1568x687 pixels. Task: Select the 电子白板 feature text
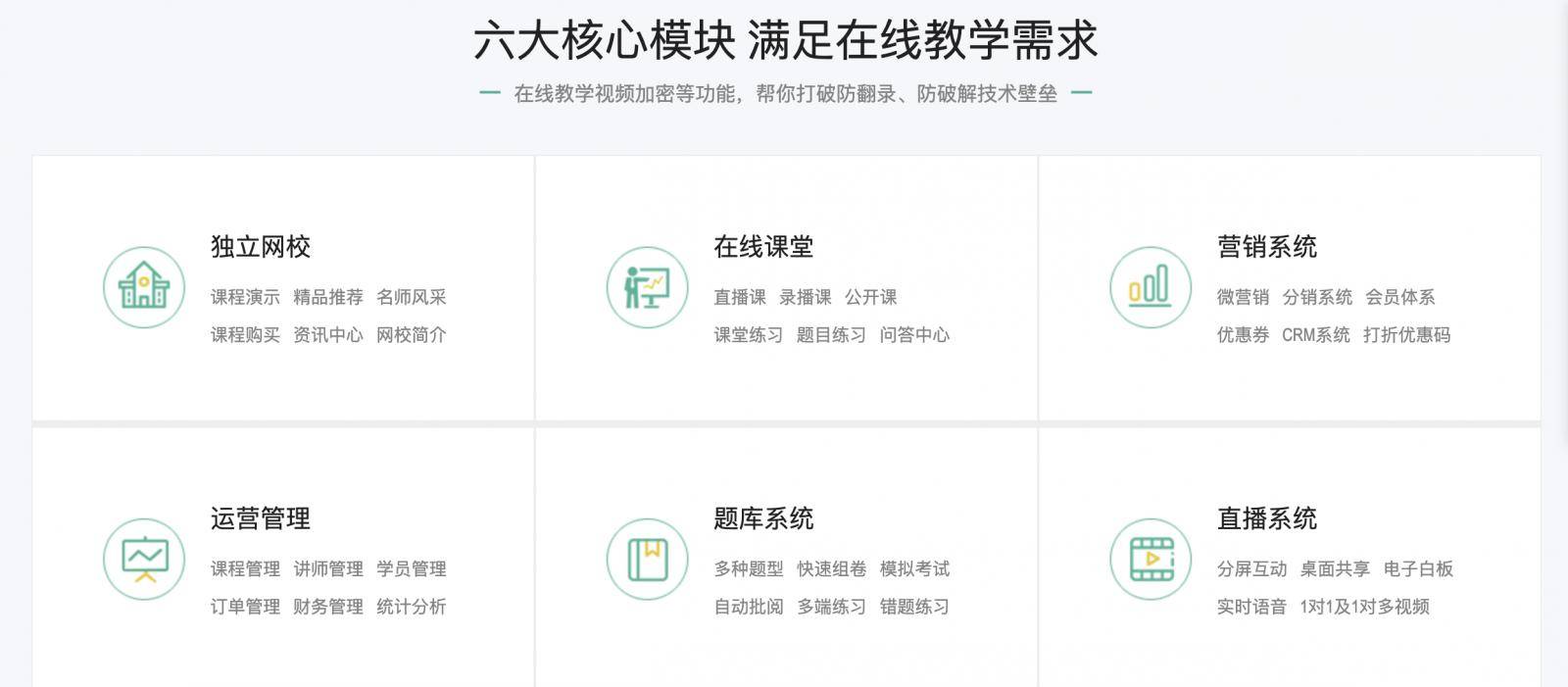point(1418,568)
